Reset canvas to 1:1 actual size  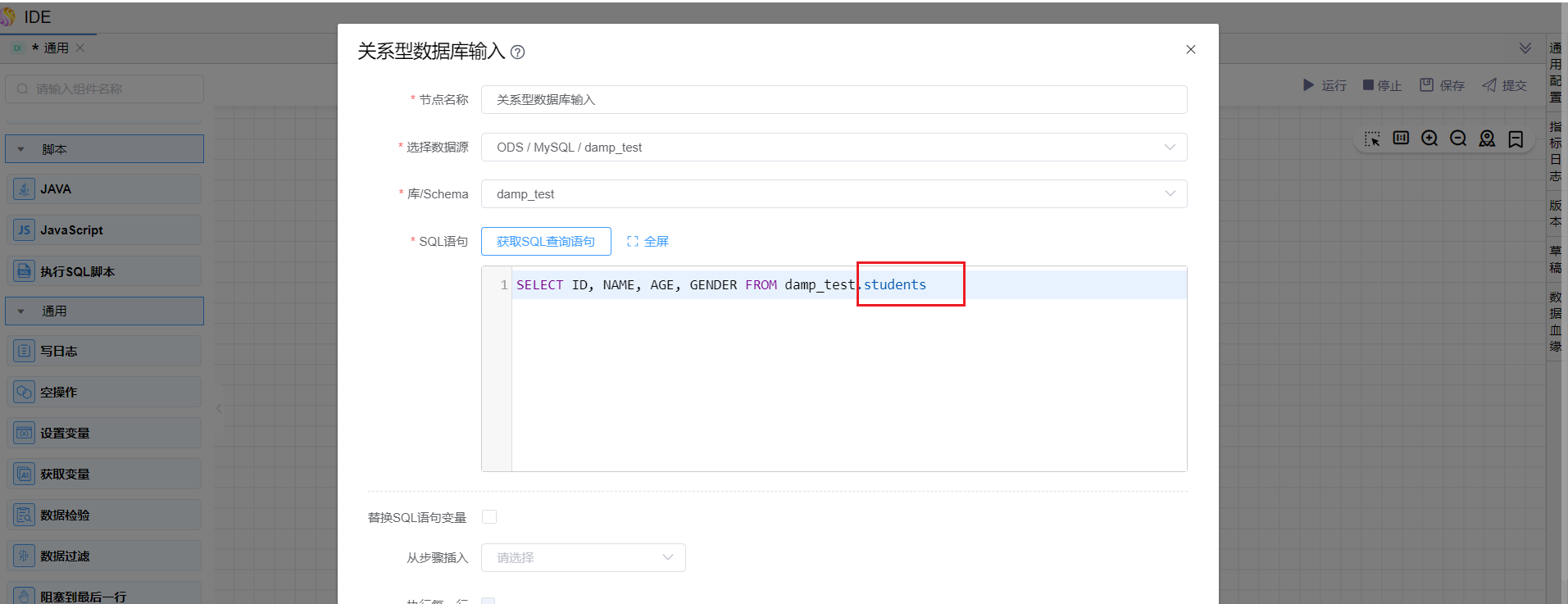tap(1401, 138)
